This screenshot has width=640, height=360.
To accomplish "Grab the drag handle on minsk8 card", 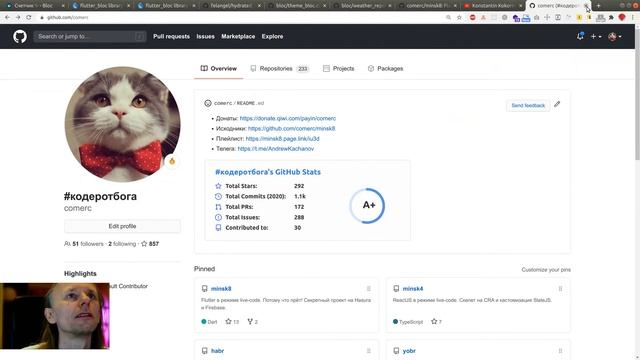I will (369, 289).
